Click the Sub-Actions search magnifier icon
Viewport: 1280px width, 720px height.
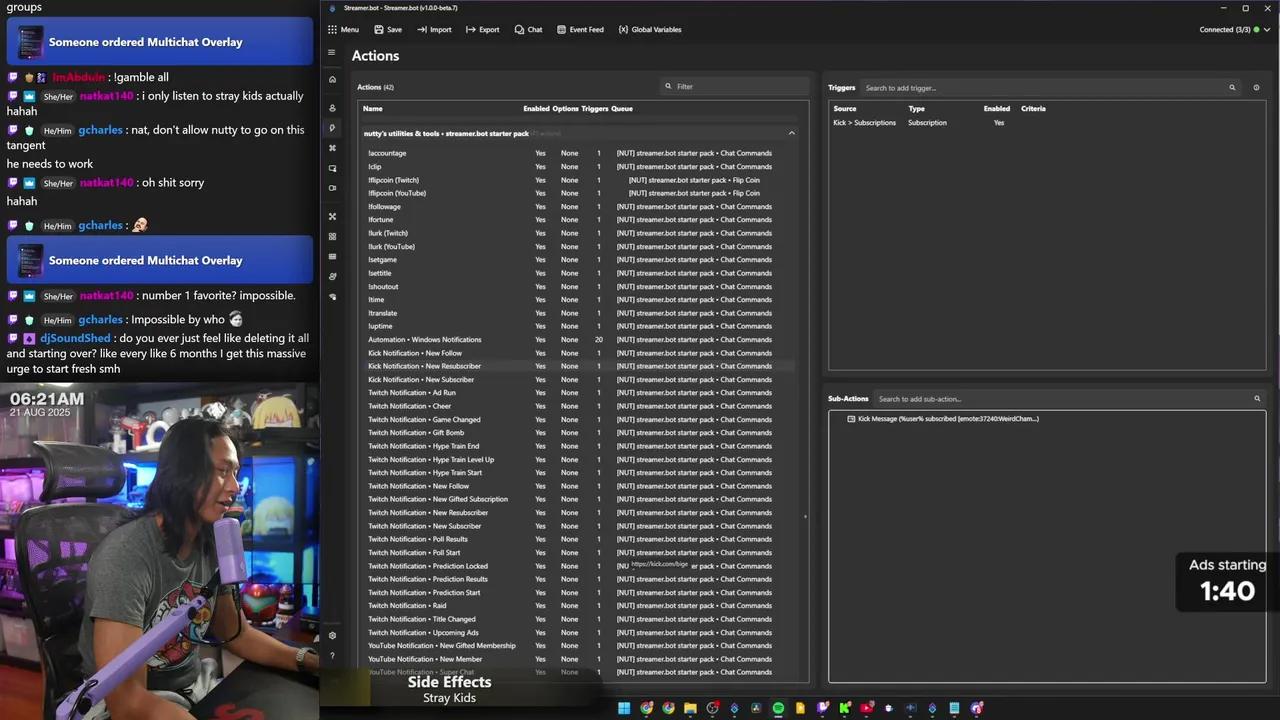point(1257,399)
